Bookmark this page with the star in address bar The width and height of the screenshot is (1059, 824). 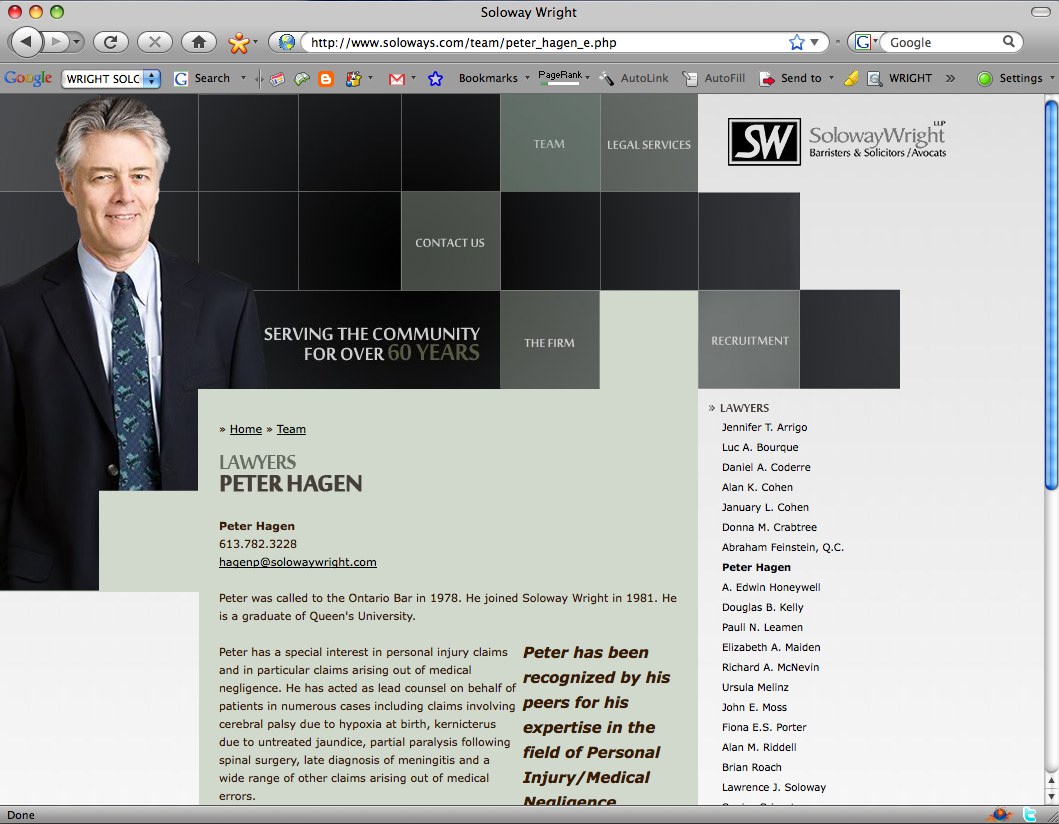pos(797,43)
